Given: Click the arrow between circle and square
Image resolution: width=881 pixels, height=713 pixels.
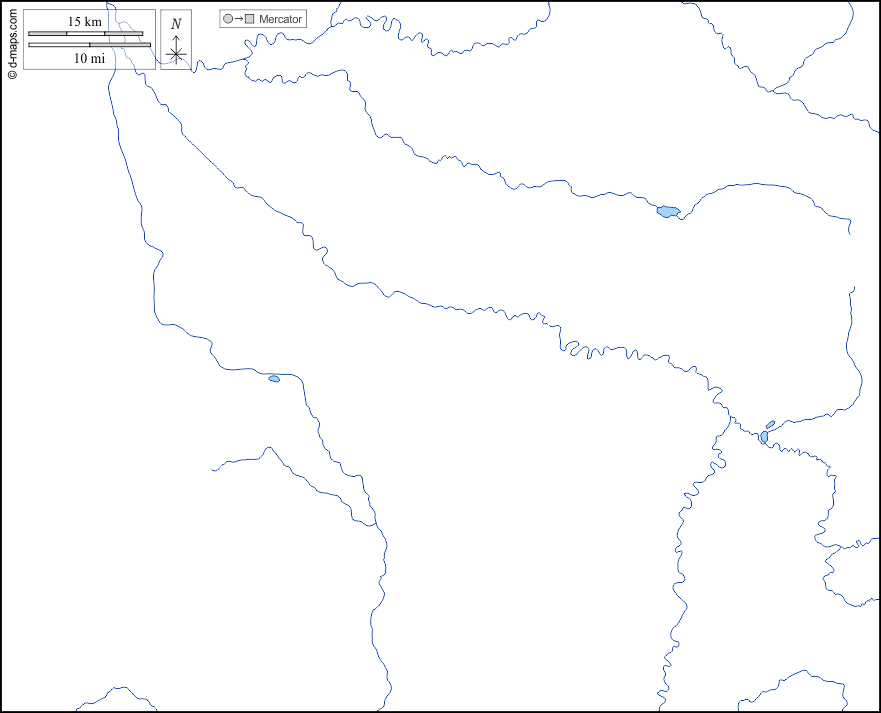Looking at the screenshot, I should click(x=239, y=19).
